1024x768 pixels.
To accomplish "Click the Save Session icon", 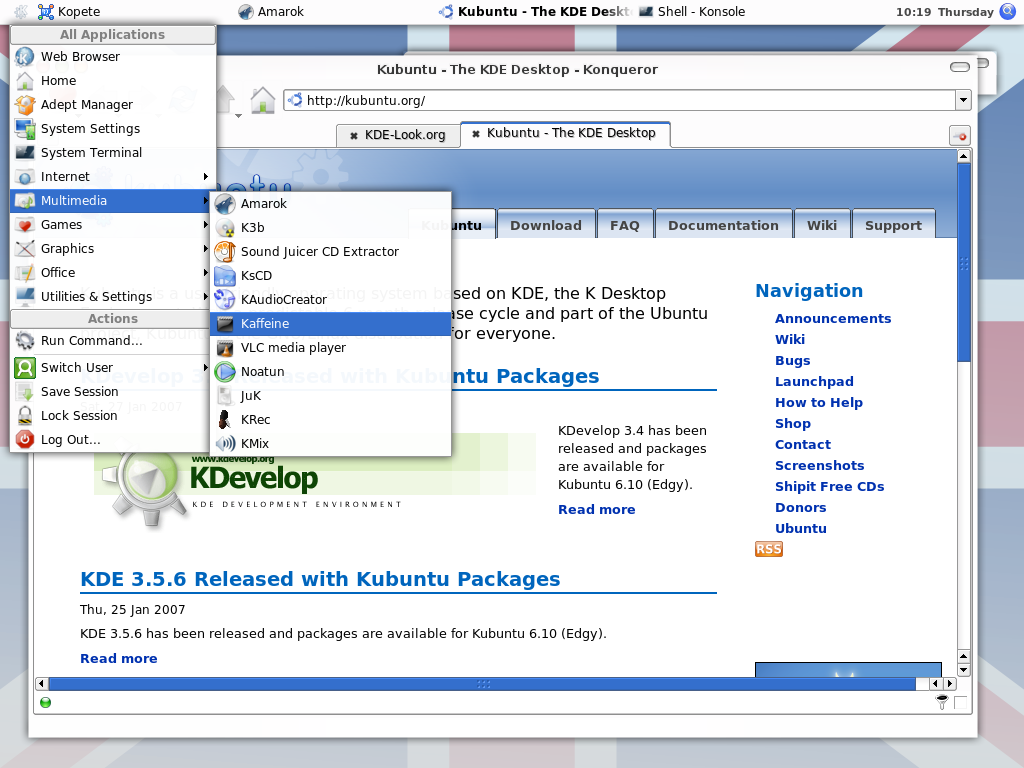I will (x=25, y=392).
